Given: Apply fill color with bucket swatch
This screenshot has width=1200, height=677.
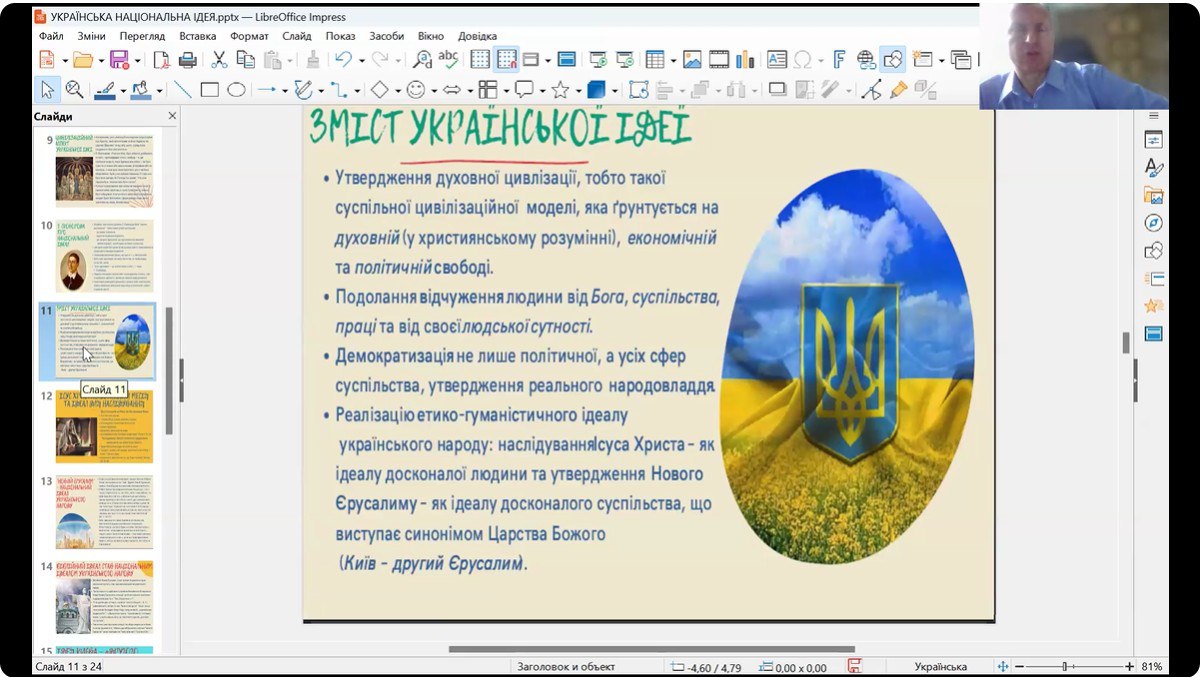Looking at the screenshot, I should click(x=141, y=89).
